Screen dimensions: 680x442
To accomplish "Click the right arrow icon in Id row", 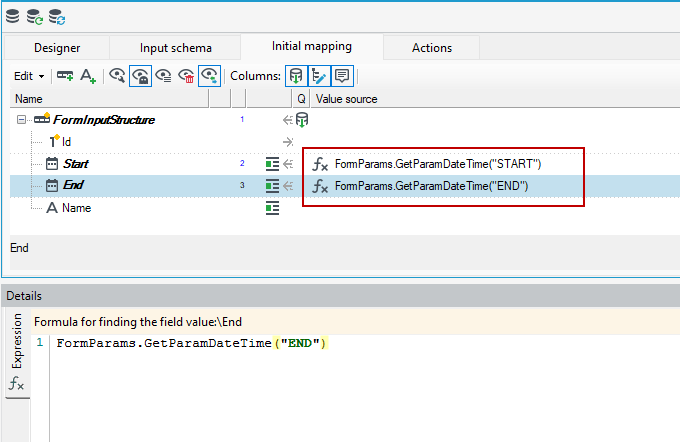I will click(x=288, y=142).
